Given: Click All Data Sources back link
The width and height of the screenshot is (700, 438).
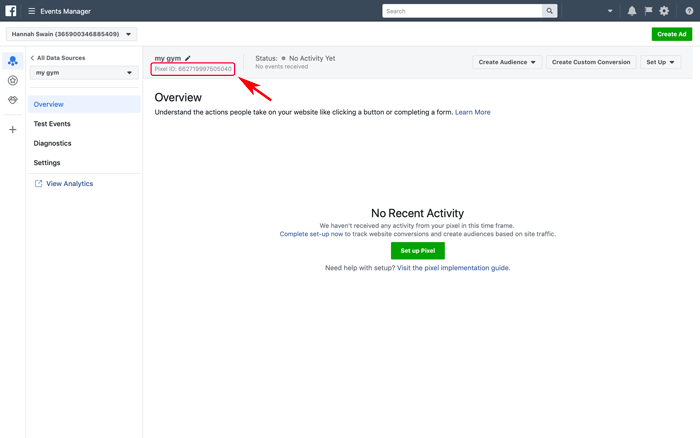Looking at the screenshot, I should (61, 58).
